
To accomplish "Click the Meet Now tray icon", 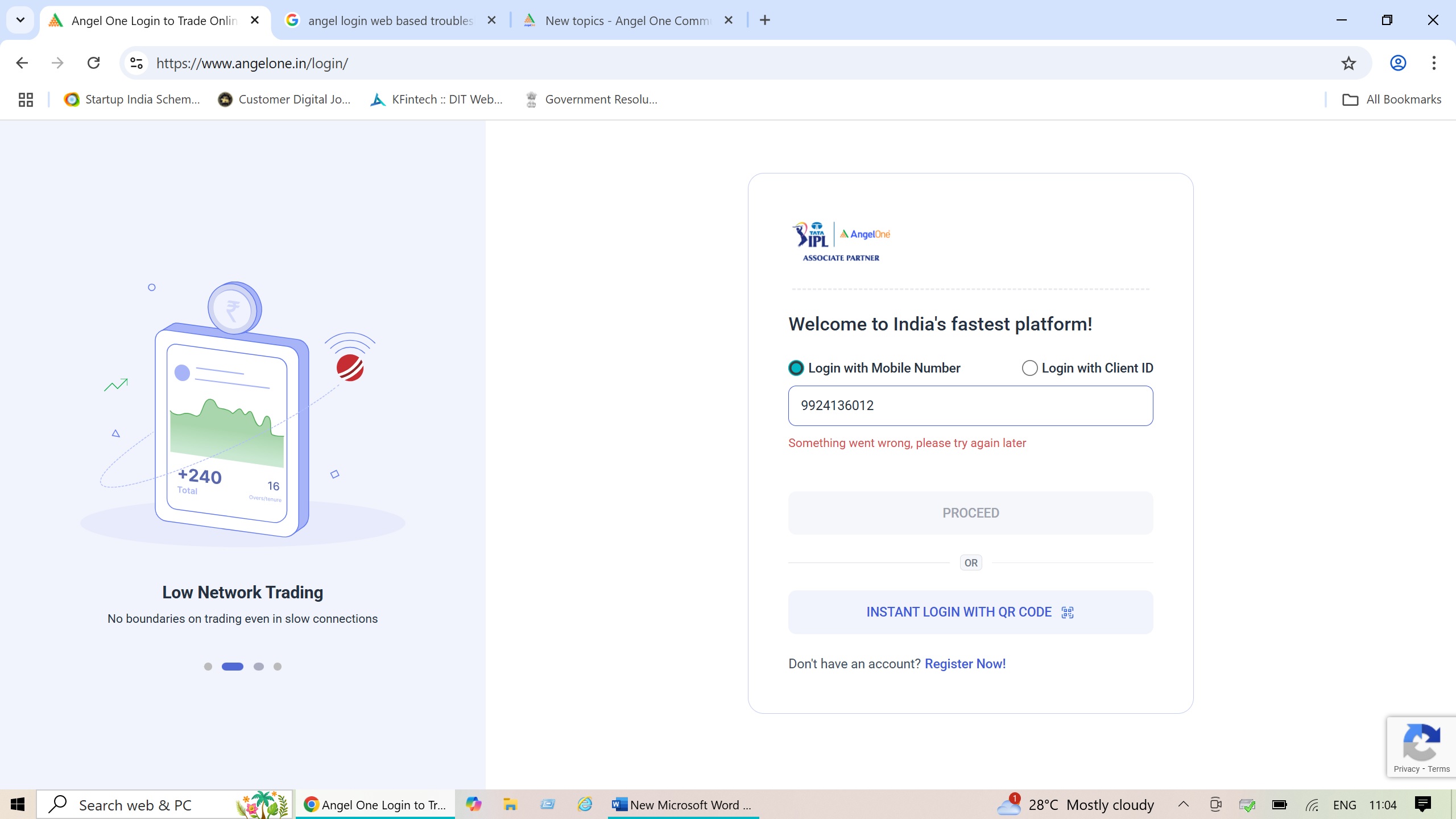I will click(x=1215, y=804).
